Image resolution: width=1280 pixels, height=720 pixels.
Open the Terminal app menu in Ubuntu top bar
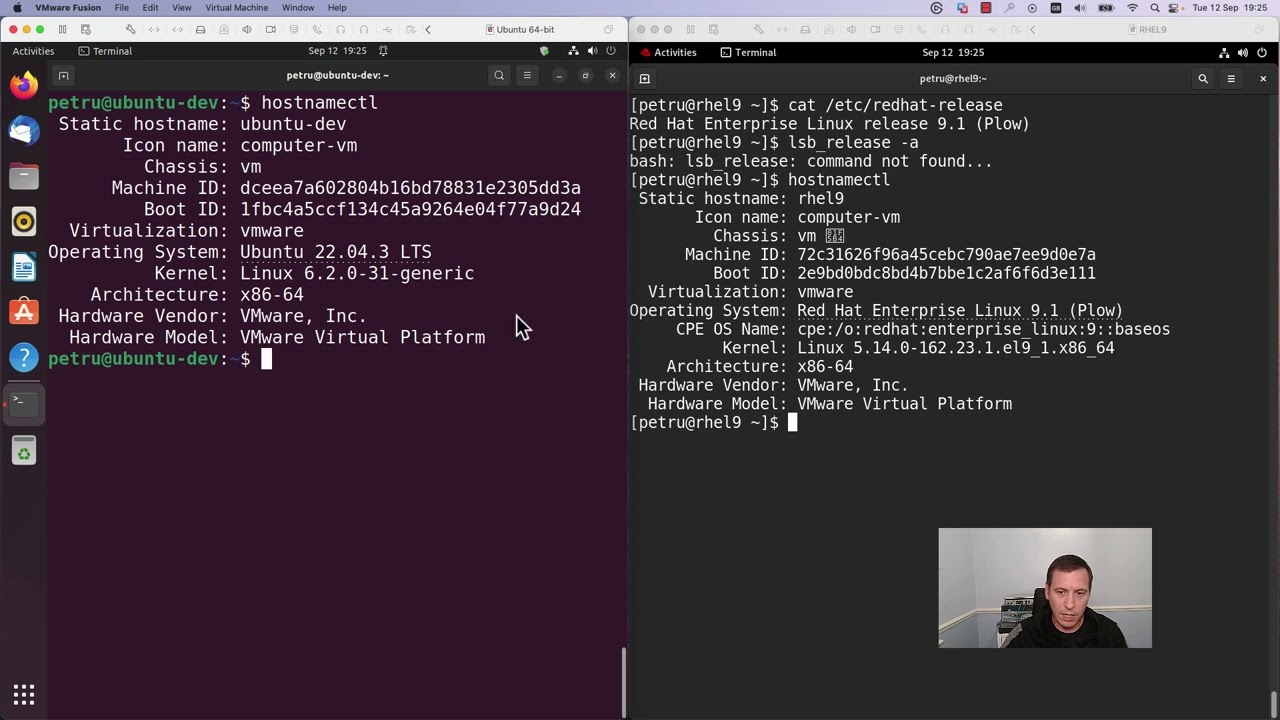coord(105,51)
